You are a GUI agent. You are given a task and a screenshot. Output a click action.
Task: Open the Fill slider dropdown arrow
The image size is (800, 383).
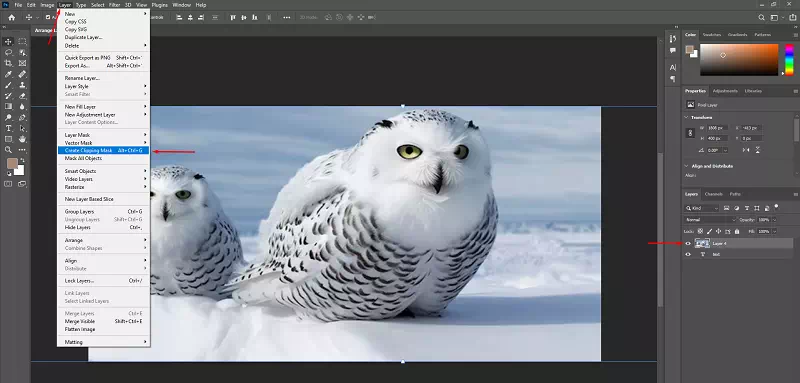tap(774, 232)
